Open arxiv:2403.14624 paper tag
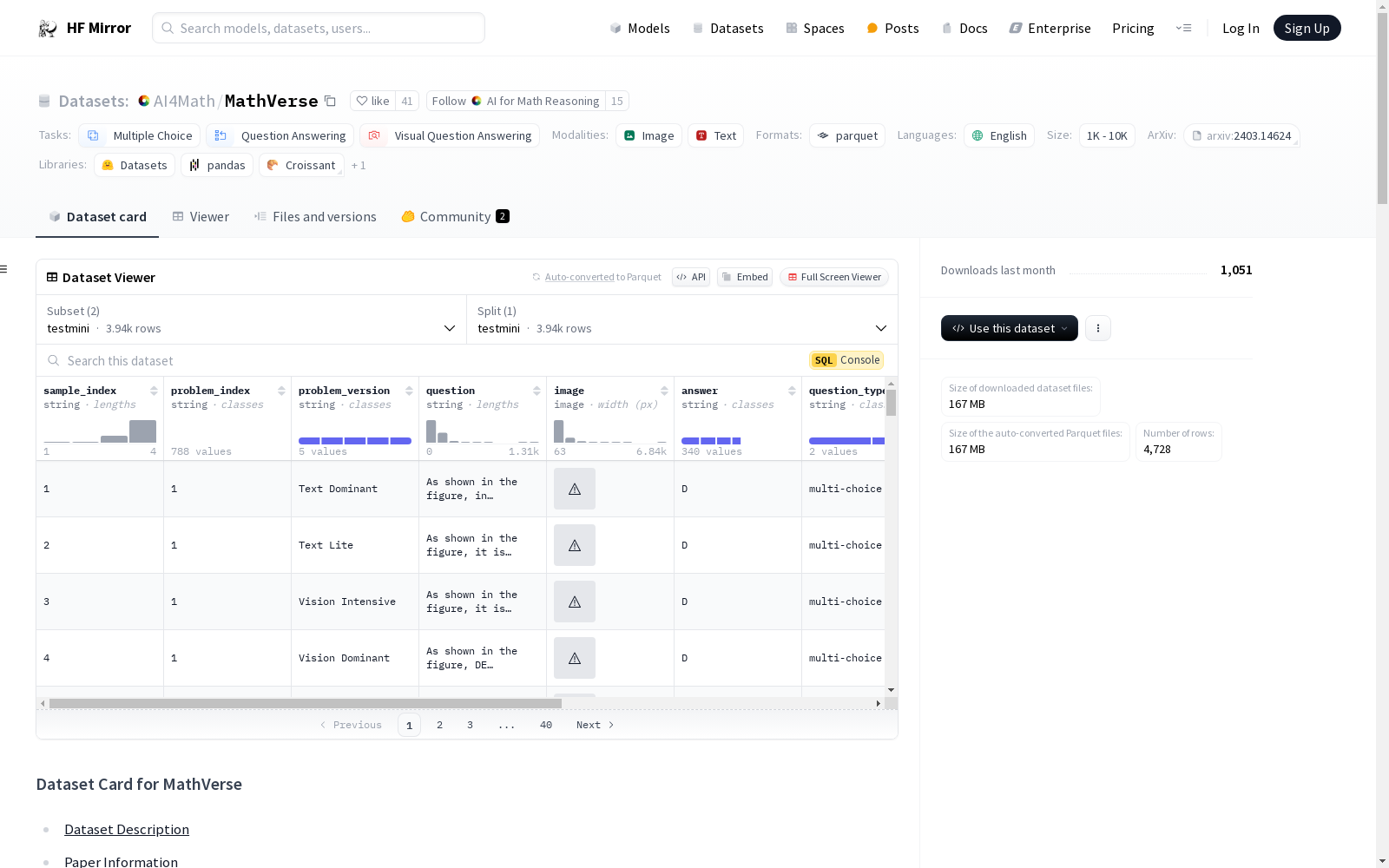Viewport: 1389px width, 868px height. tap(1241, 135)
